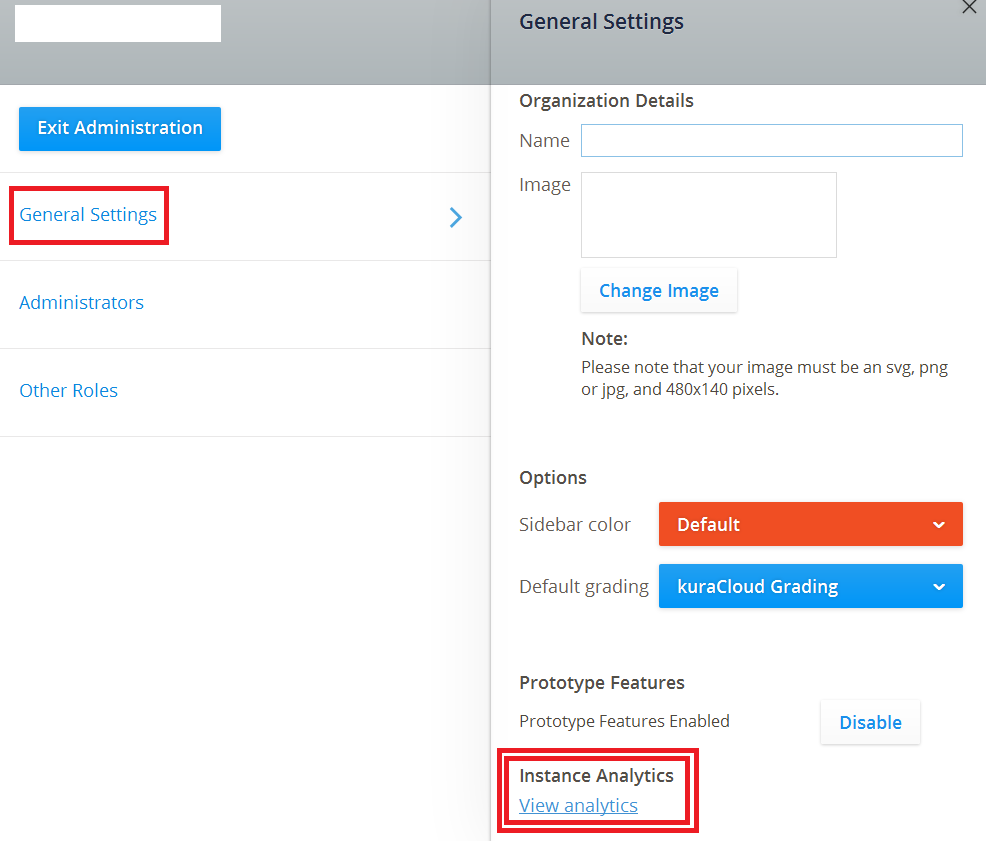Click the arrow on Default grading dropdown
986x841 pixels.
click(938, 587)
